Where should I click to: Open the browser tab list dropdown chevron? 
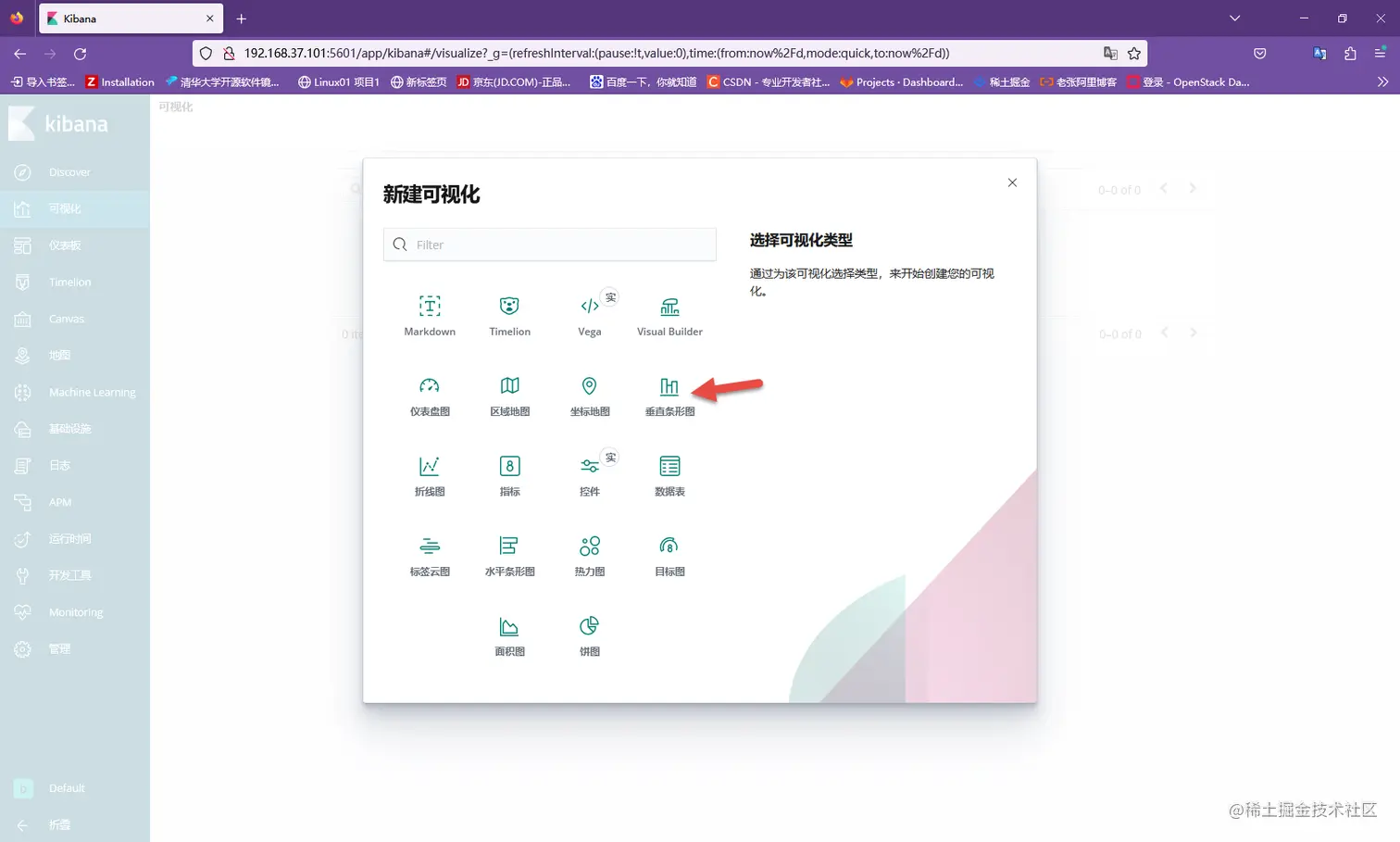pos(1234,18)
